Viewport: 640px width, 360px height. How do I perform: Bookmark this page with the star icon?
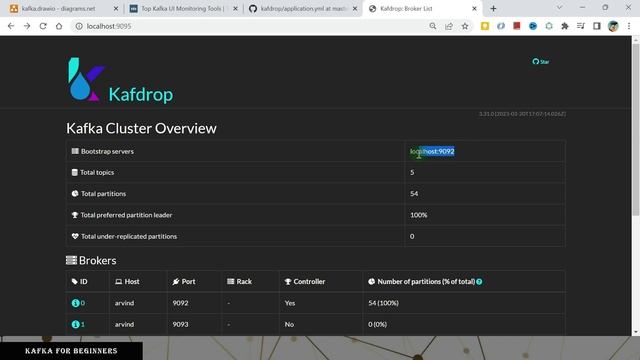point(465,26)
